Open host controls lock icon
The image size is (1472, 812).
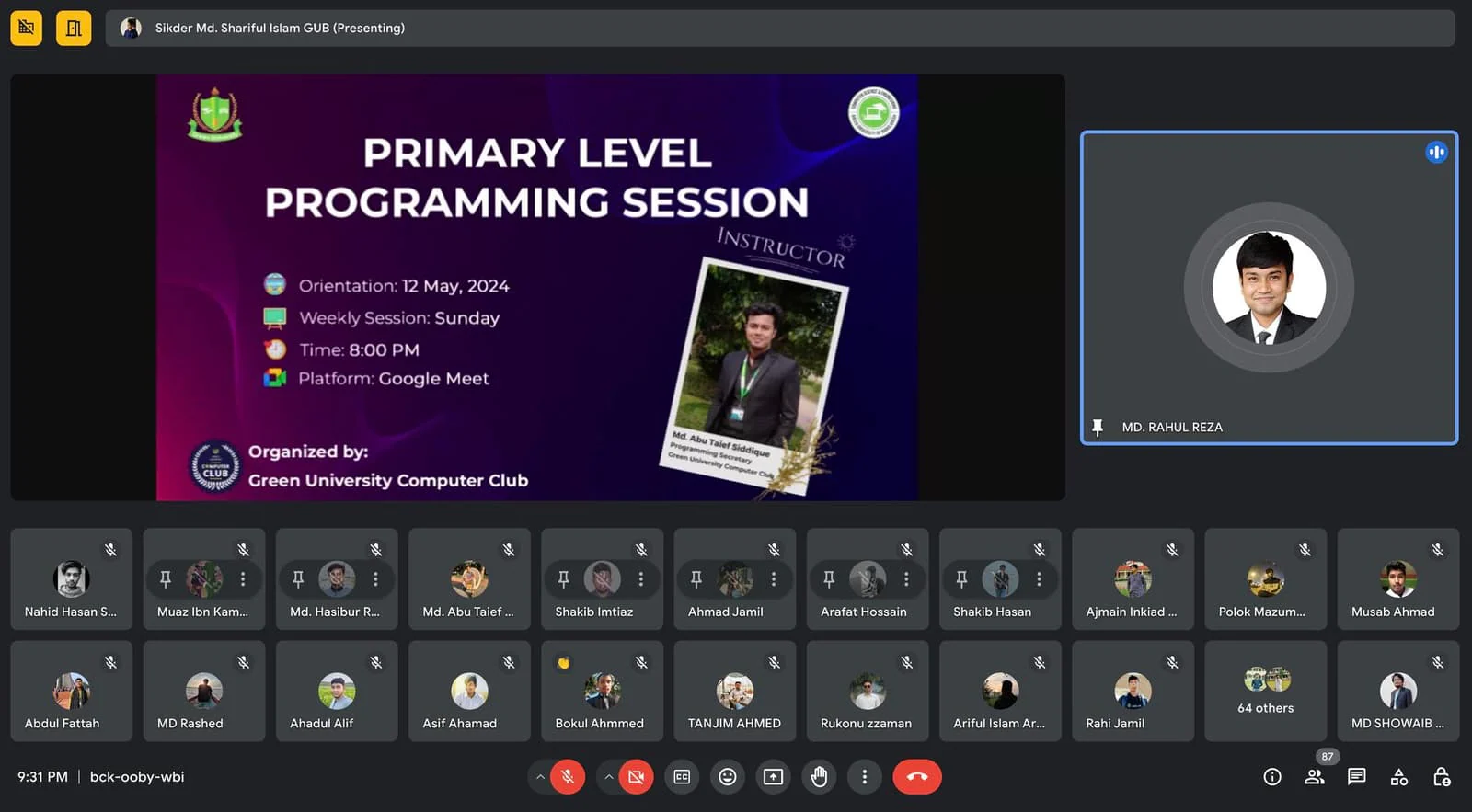[x=1442, y=777]
